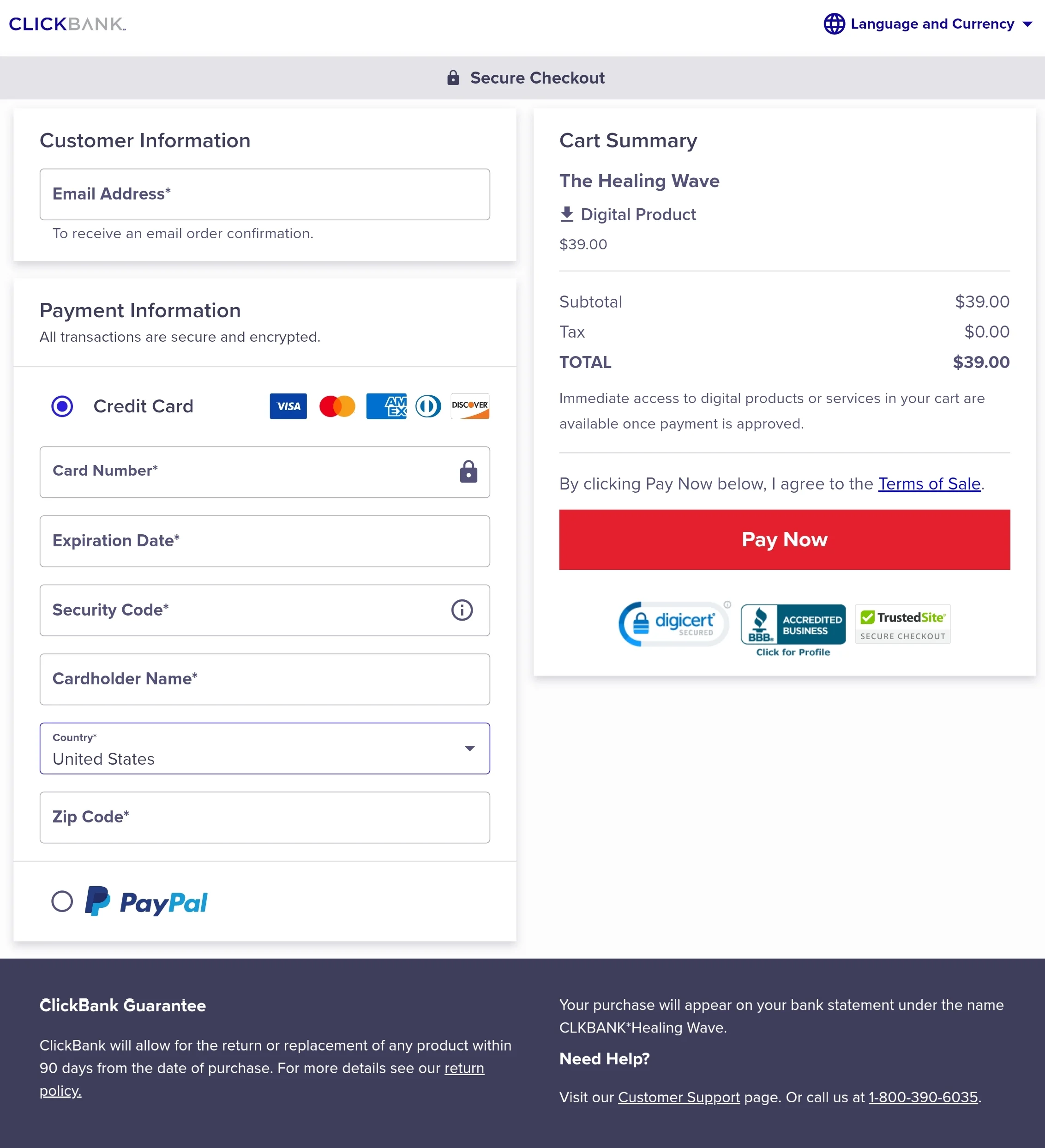Select the PayPal payment radio button
The width and height of the screenshot is (1045, 1148).
pos(62,901)
